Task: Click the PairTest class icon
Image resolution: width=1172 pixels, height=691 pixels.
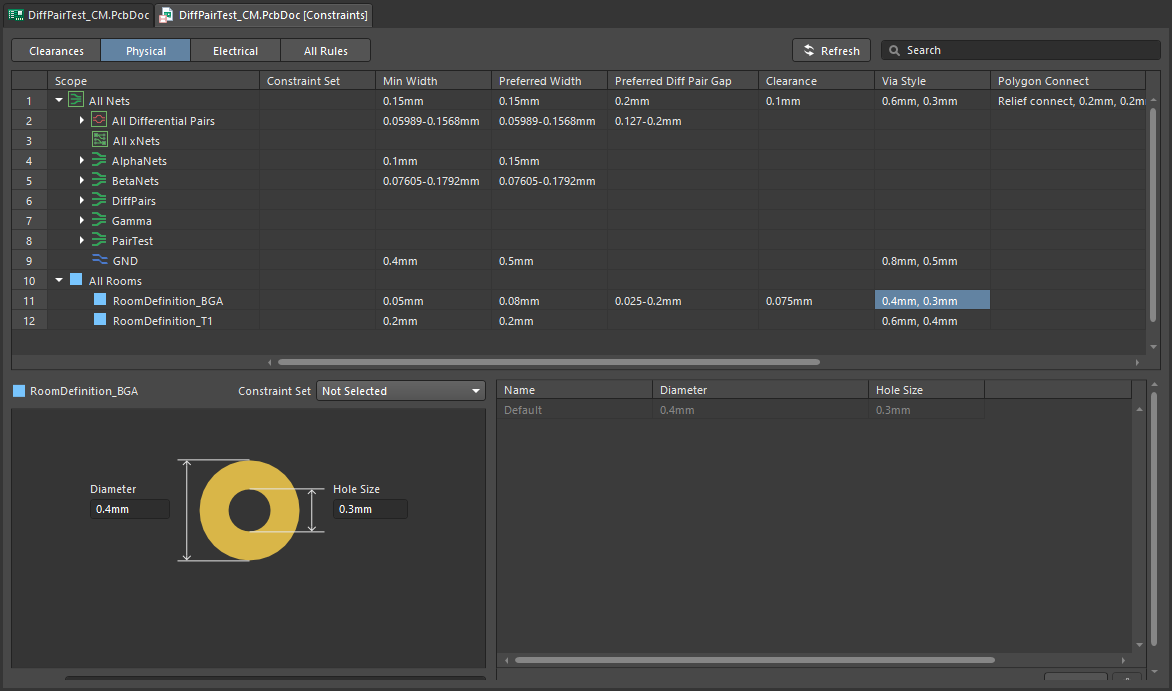Action: [99, 240]
